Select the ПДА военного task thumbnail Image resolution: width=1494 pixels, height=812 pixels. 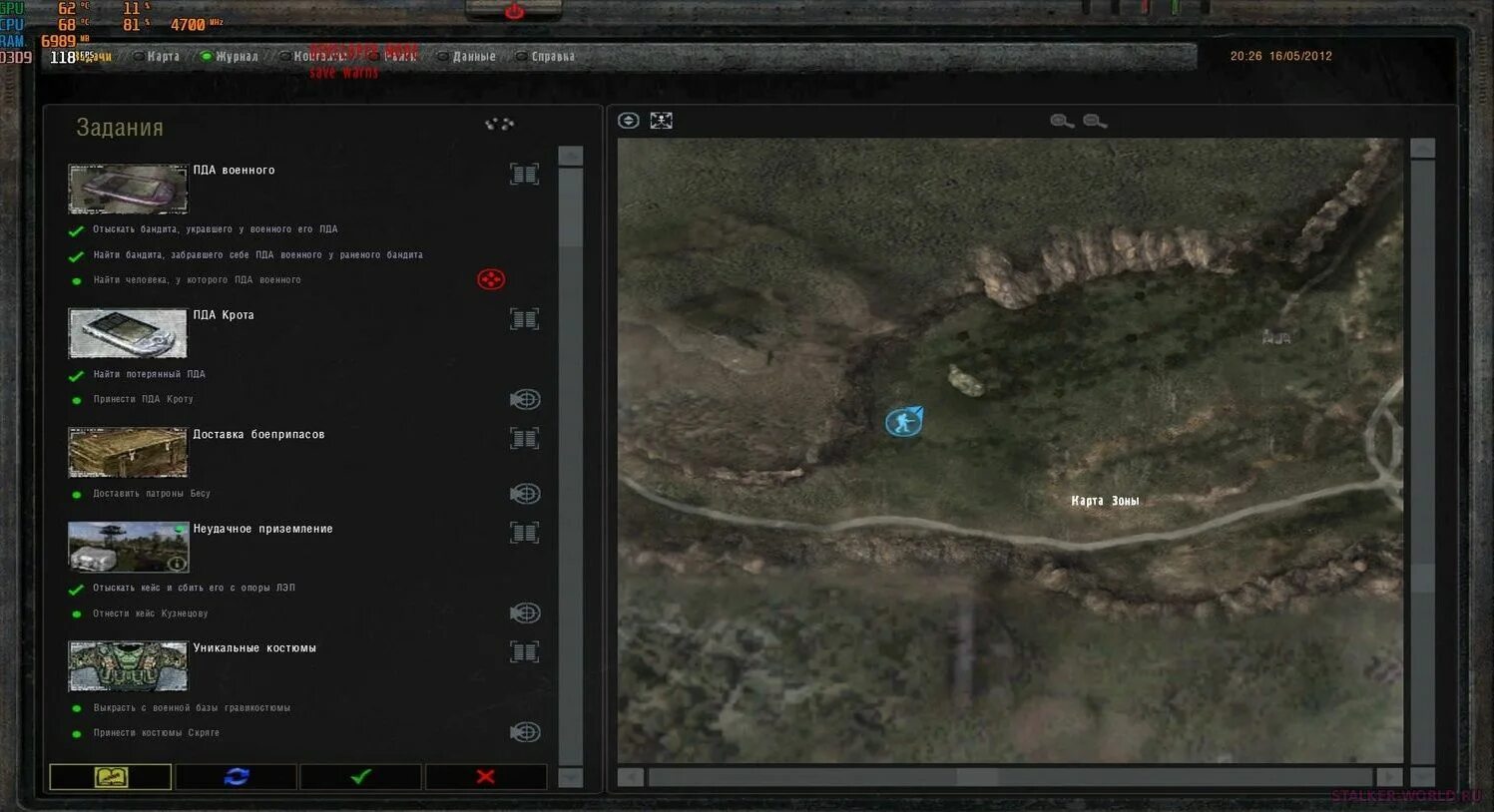(128, 189)
